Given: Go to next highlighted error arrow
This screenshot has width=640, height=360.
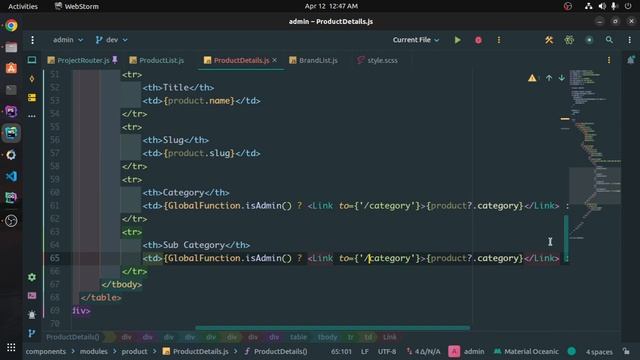Looking at the screenshot, I should pos(562,78).
